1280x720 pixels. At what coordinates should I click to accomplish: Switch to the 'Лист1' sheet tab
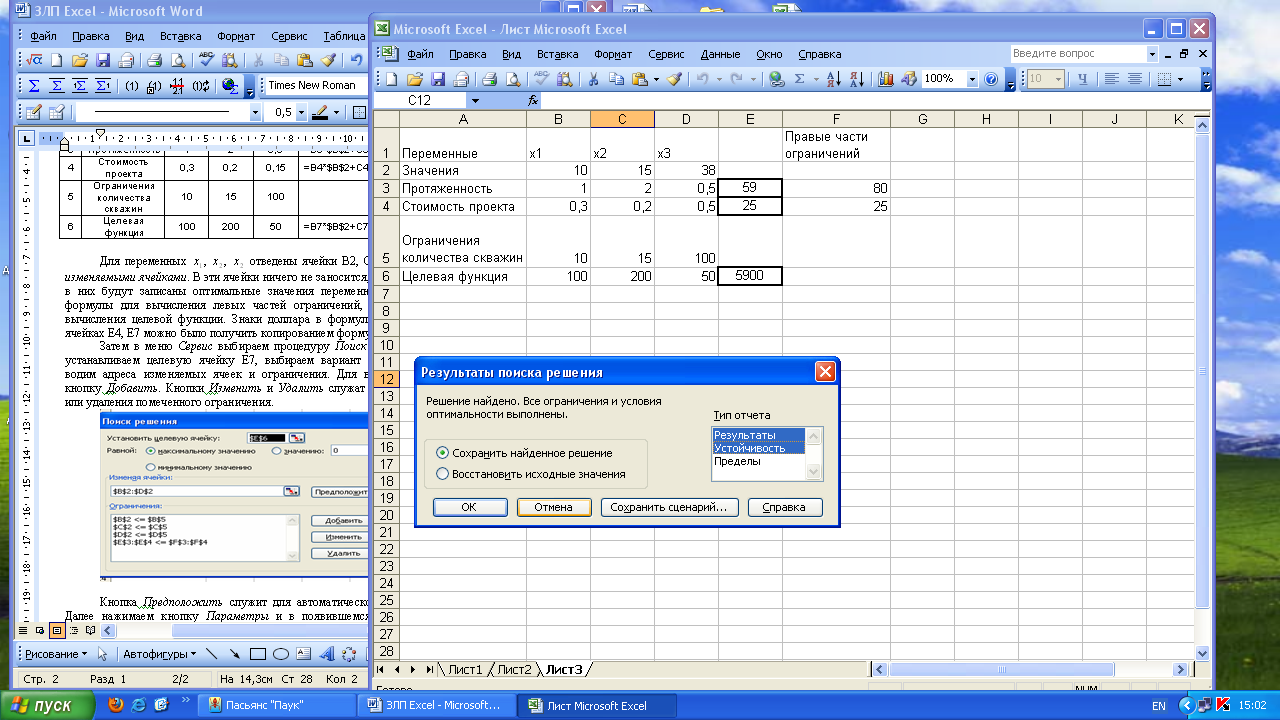464,669
